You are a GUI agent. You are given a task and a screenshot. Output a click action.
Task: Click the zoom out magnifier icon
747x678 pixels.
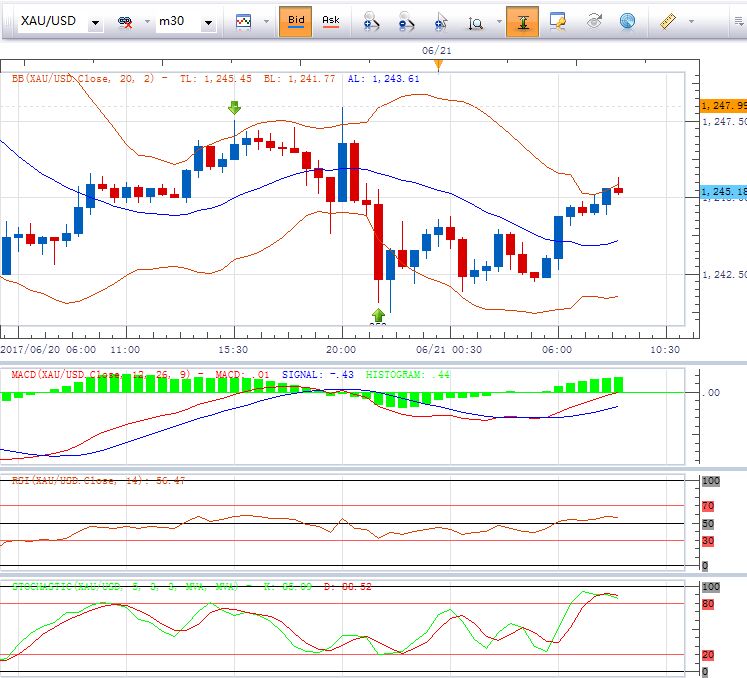pyautogui.click(x=406, y=20)
